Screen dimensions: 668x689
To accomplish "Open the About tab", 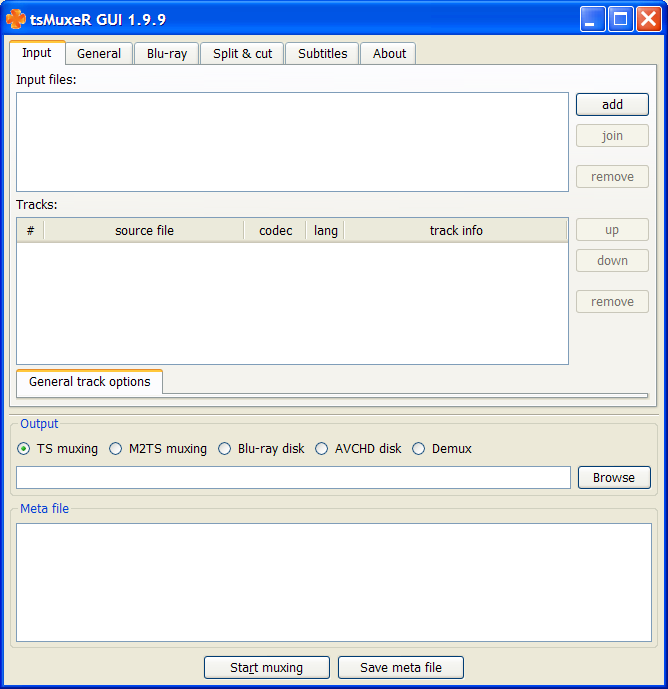I will pyautogui.click(x=389, y=54).
